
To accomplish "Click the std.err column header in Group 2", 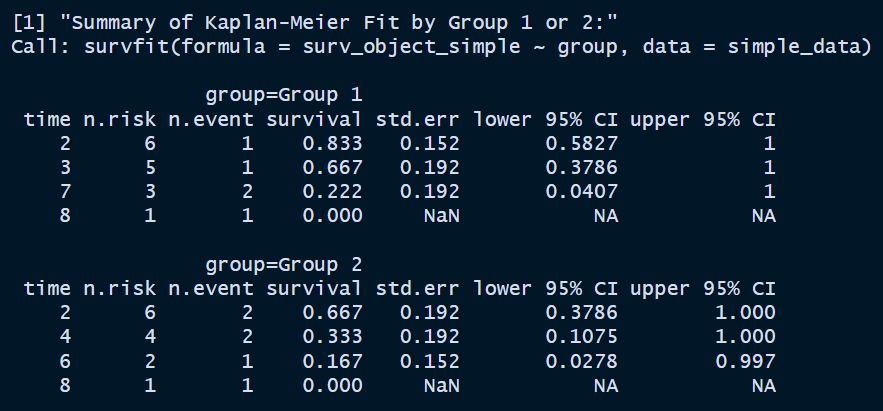I will point(417,289).
